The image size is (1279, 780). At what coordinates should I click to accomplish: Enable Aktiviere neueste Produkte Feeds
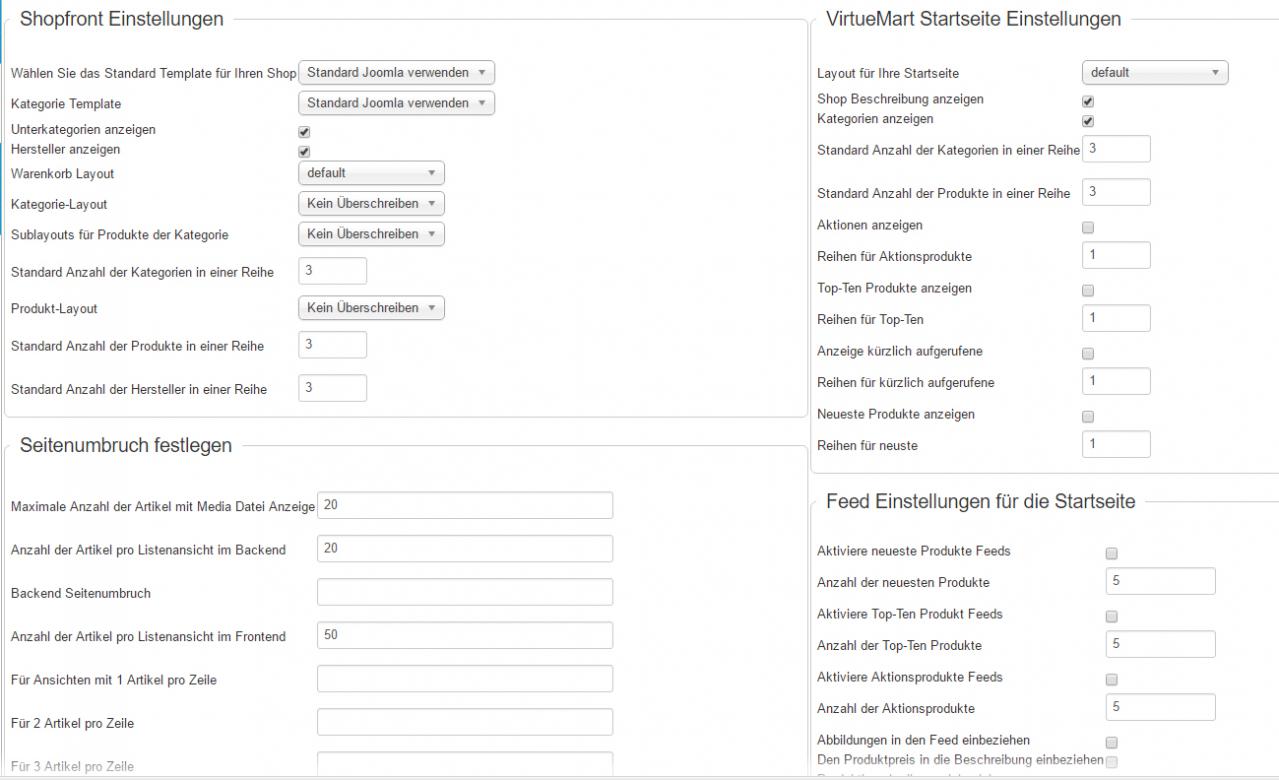click(1111, 553)
